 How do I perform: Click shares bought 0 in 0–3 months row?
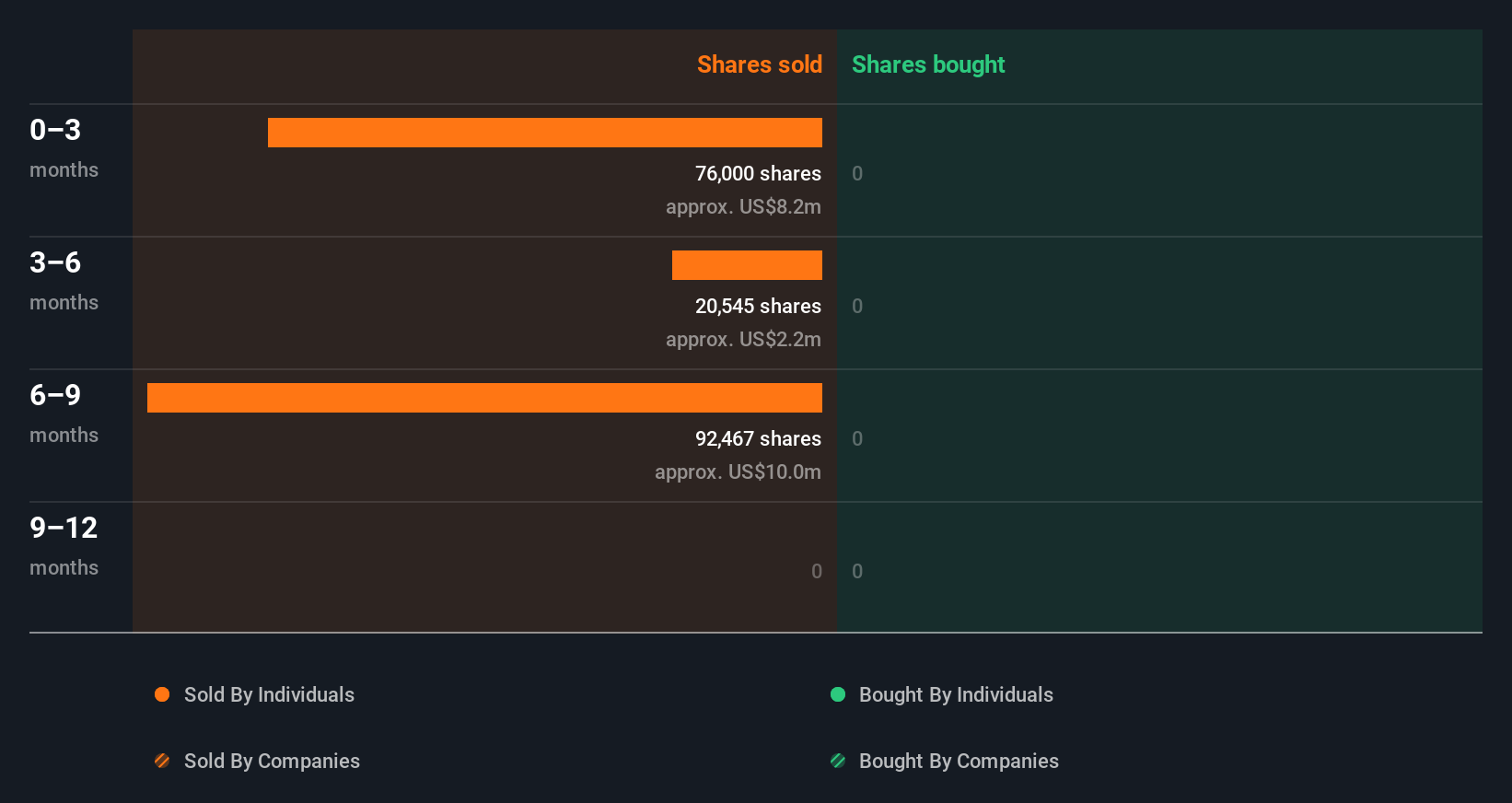[857, 173]
